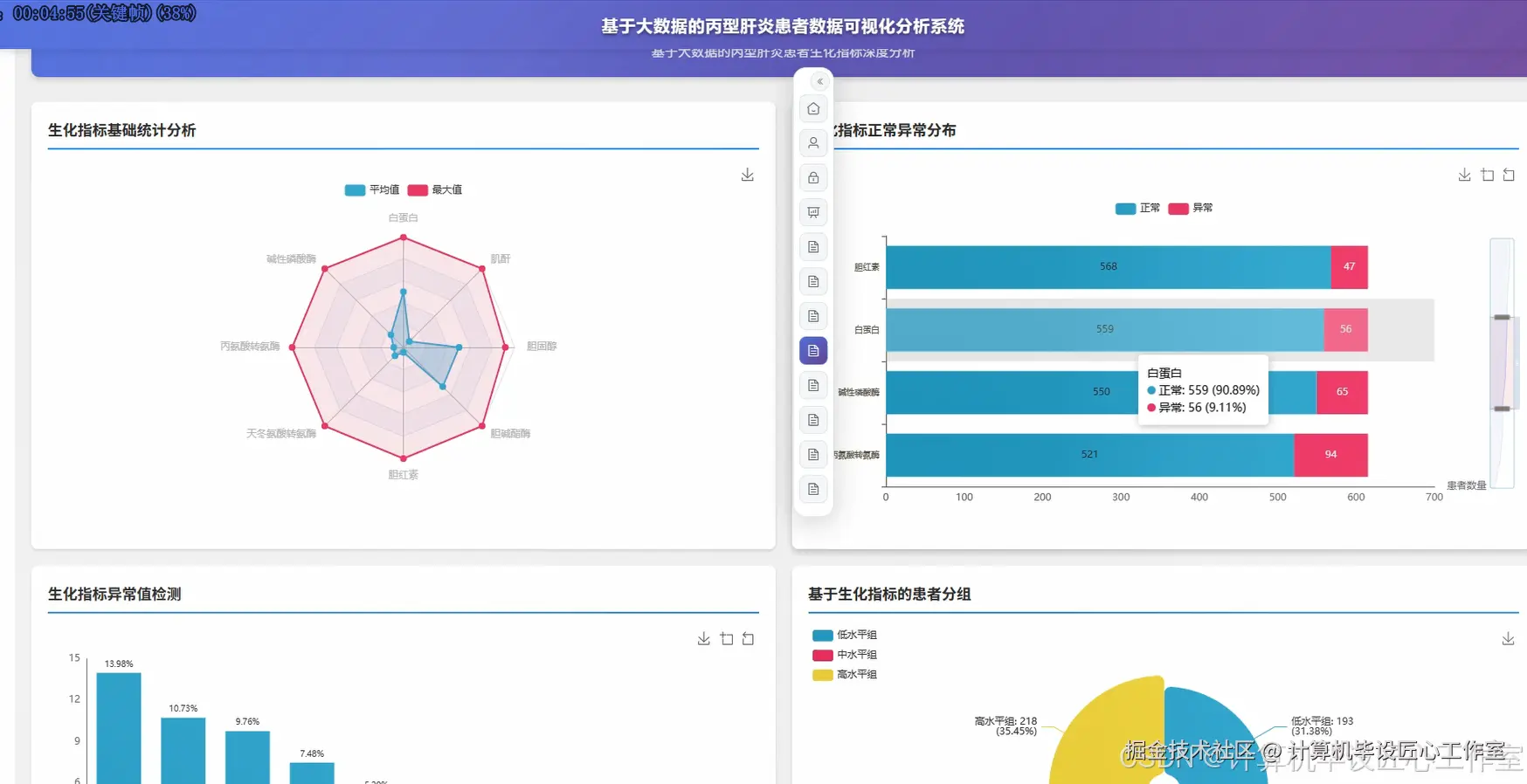Toggle the 最大值 series in radar legend
1527x784 pixels.
tap(435, 189)
